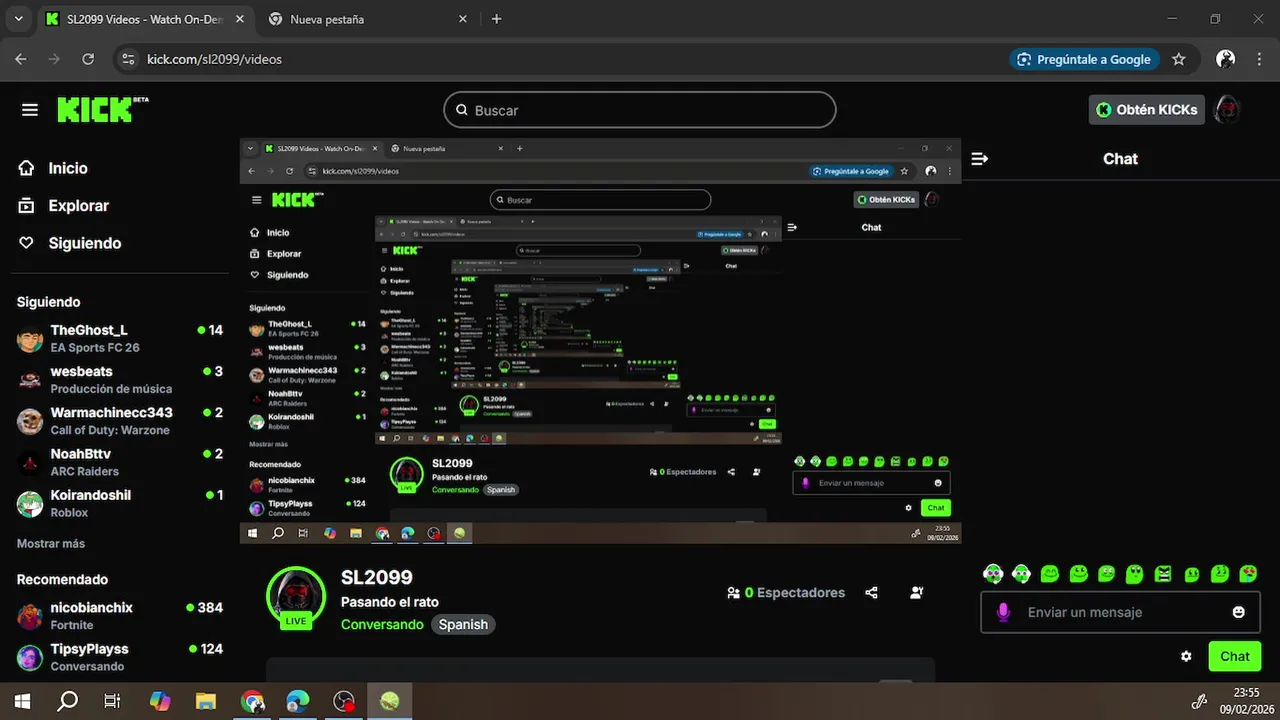1280x720 pixels.
Task: Click the address bar showing kick.com/sl2099/videos
Action: point(560,59)
